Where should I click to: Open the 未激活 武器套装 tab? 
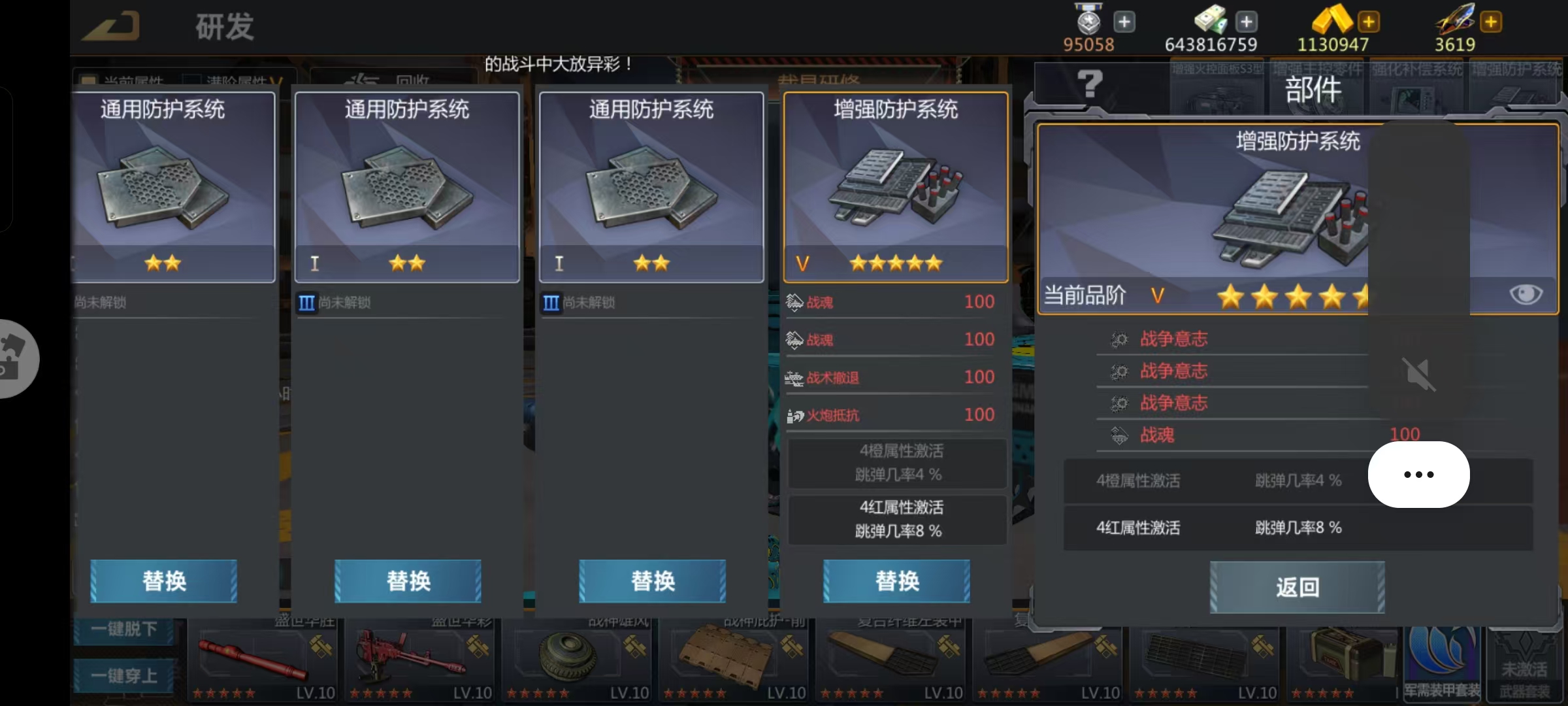coord(1524,663)
